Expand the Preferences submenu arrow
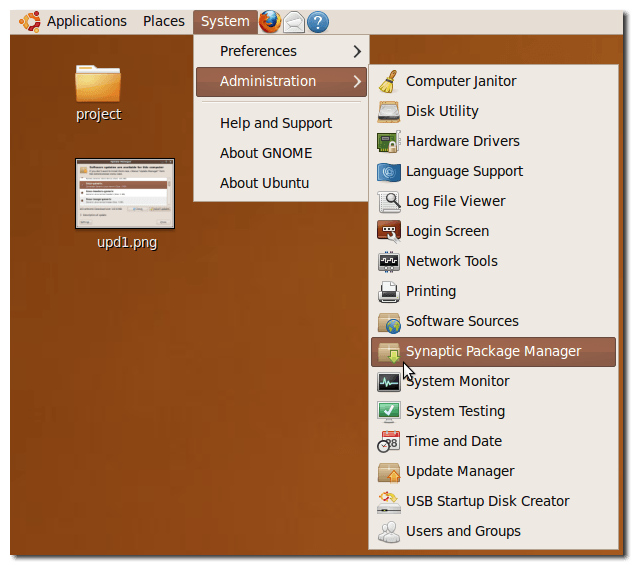The width and height of the screenshot is (633, 565). [x=357, y=51]
